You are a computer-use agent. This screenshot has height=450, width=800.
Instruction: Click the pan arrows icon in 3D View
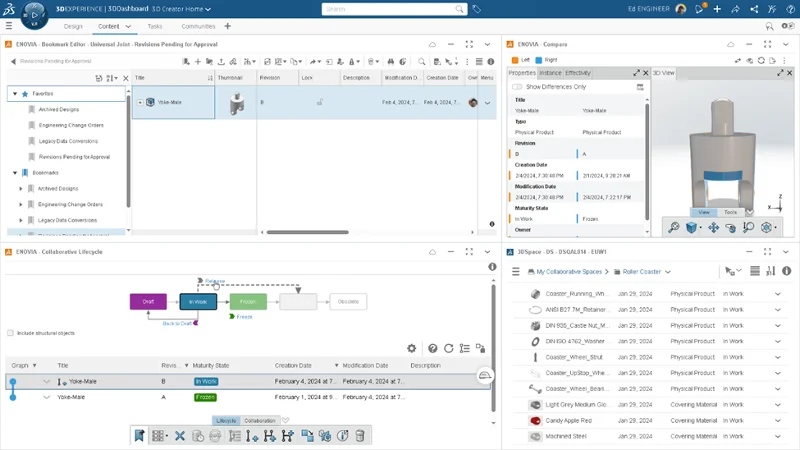coord(713,228)
